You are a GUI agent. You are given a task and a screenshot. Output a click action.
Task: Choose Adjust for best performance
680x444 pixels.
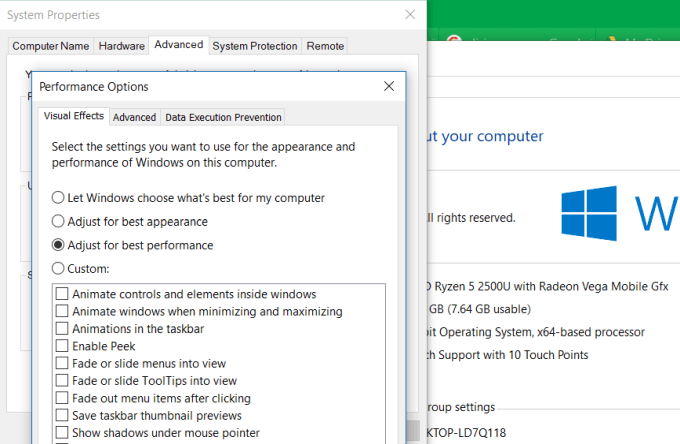(x=59, y=245)
